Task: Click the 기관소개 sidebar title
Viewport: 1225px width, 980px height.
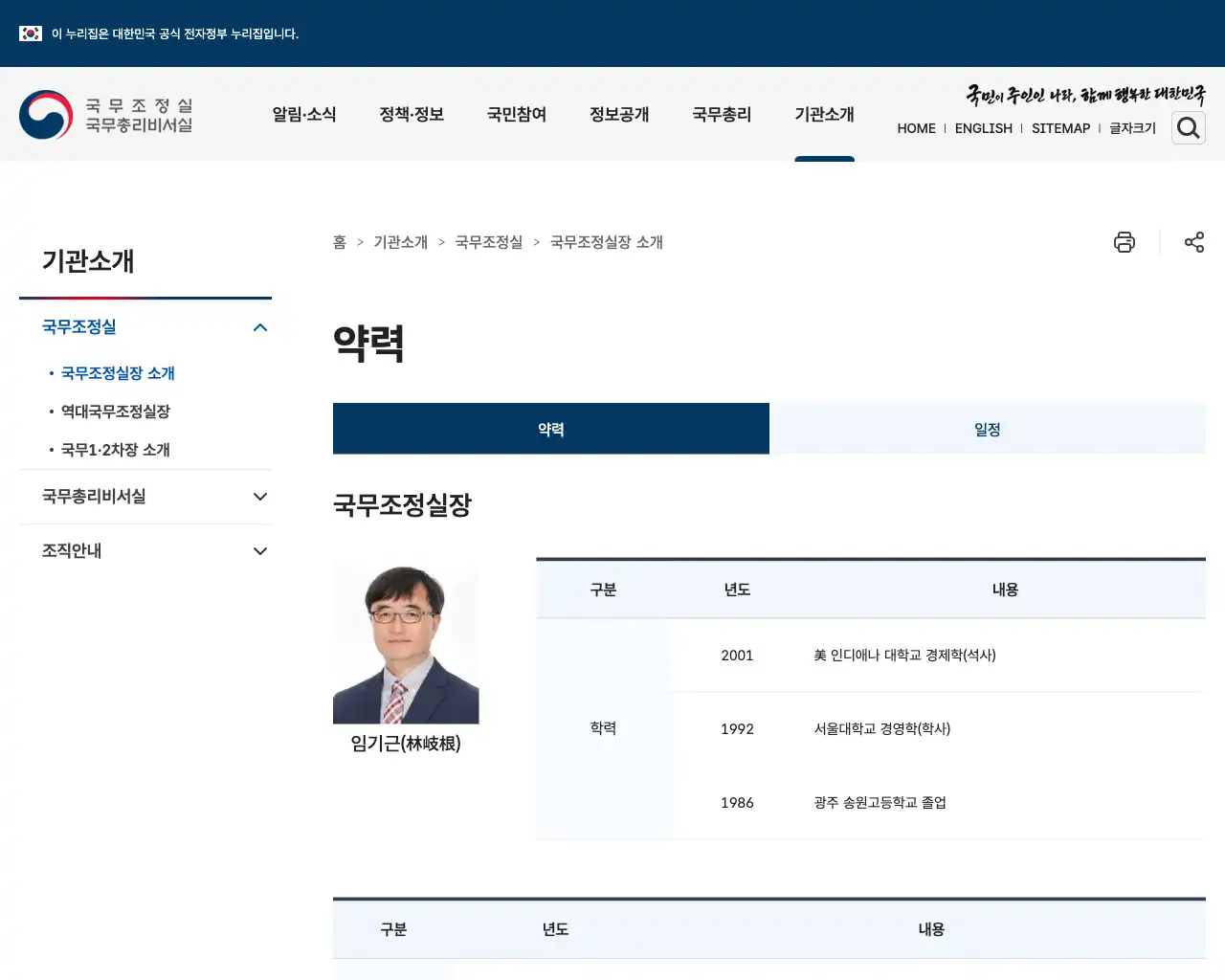Action: tap(88, 261)
